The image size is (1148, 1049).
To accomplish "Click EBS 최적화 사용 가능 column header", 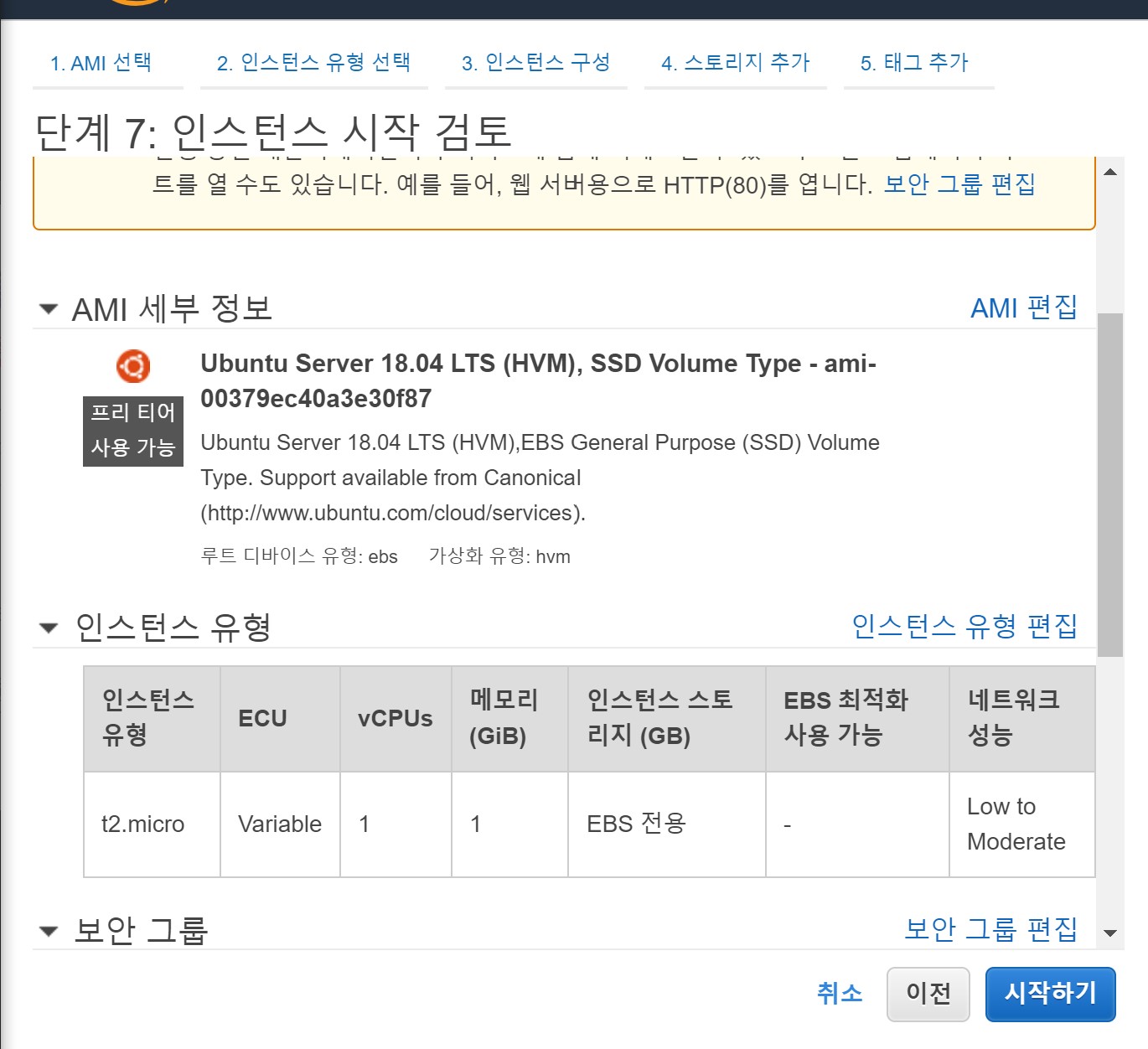I will click(857, 719).
